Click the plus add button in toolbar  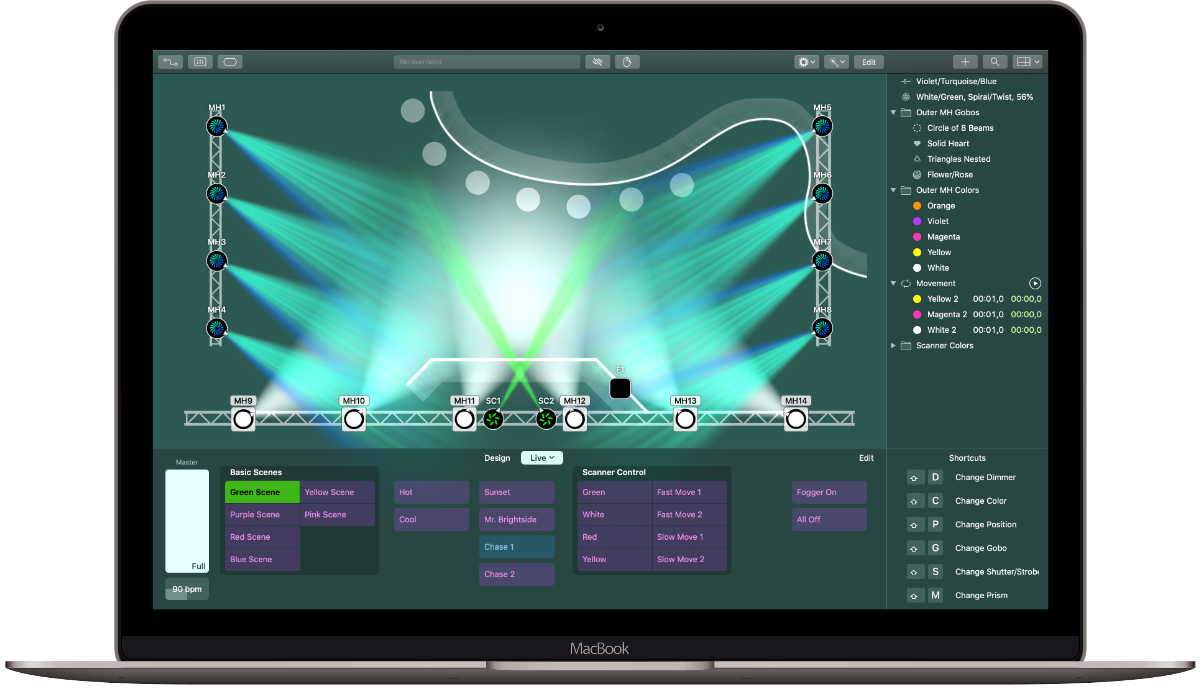click(965, 62)
